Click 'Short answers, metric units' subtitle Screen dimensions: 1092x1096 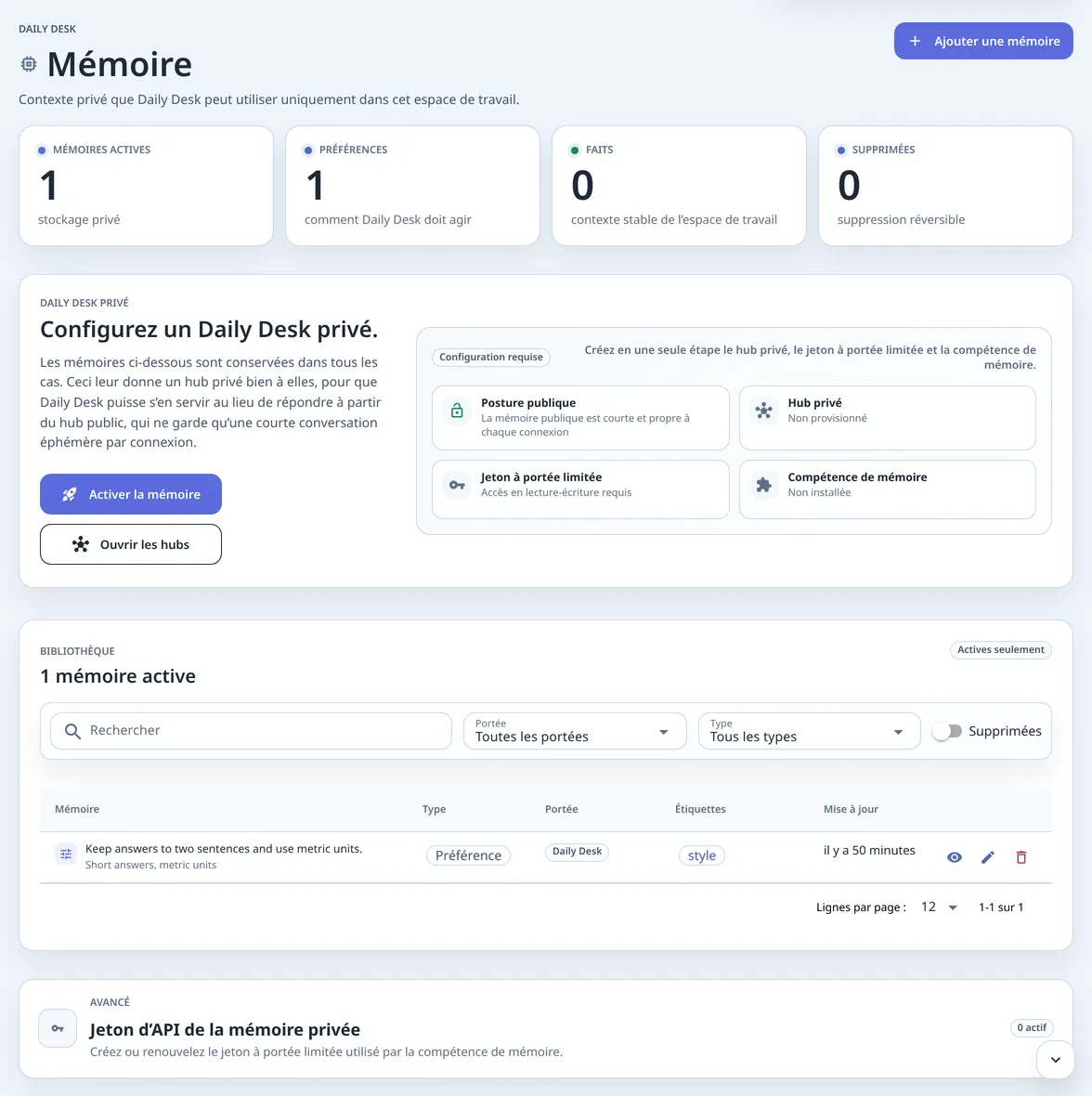tap(151, 866)
